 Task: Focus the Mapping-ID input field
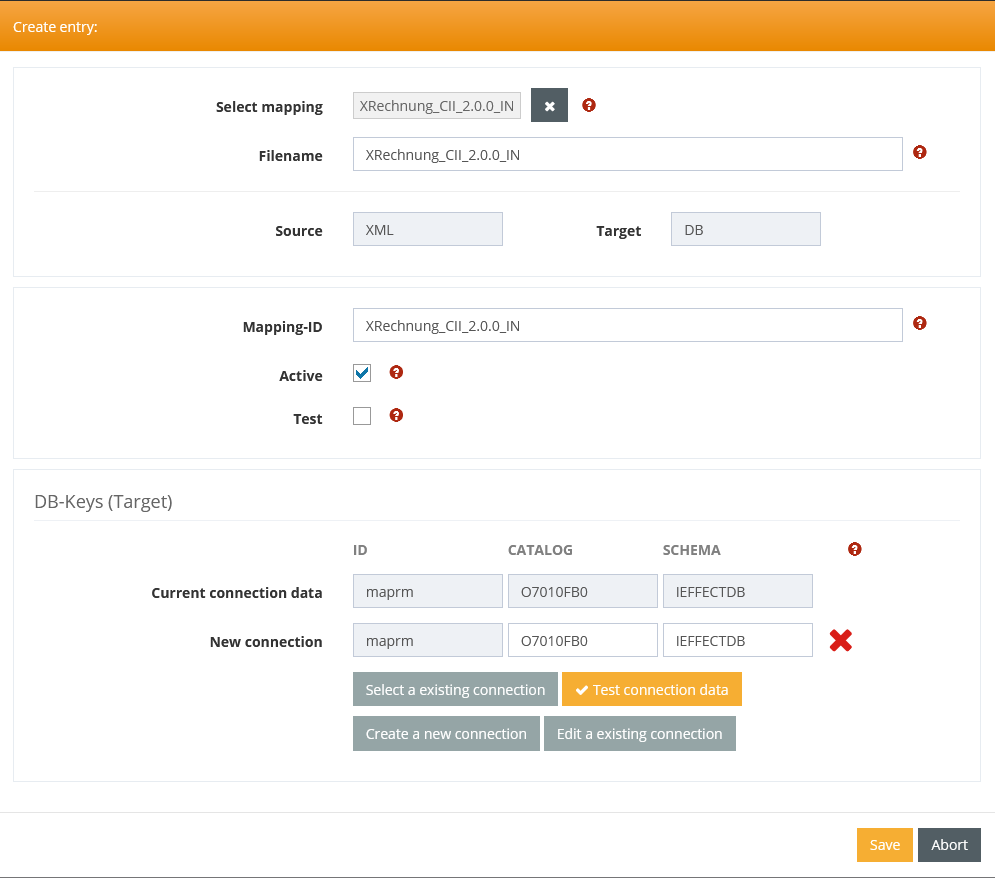pyautogui.click(x=628, y=325)
